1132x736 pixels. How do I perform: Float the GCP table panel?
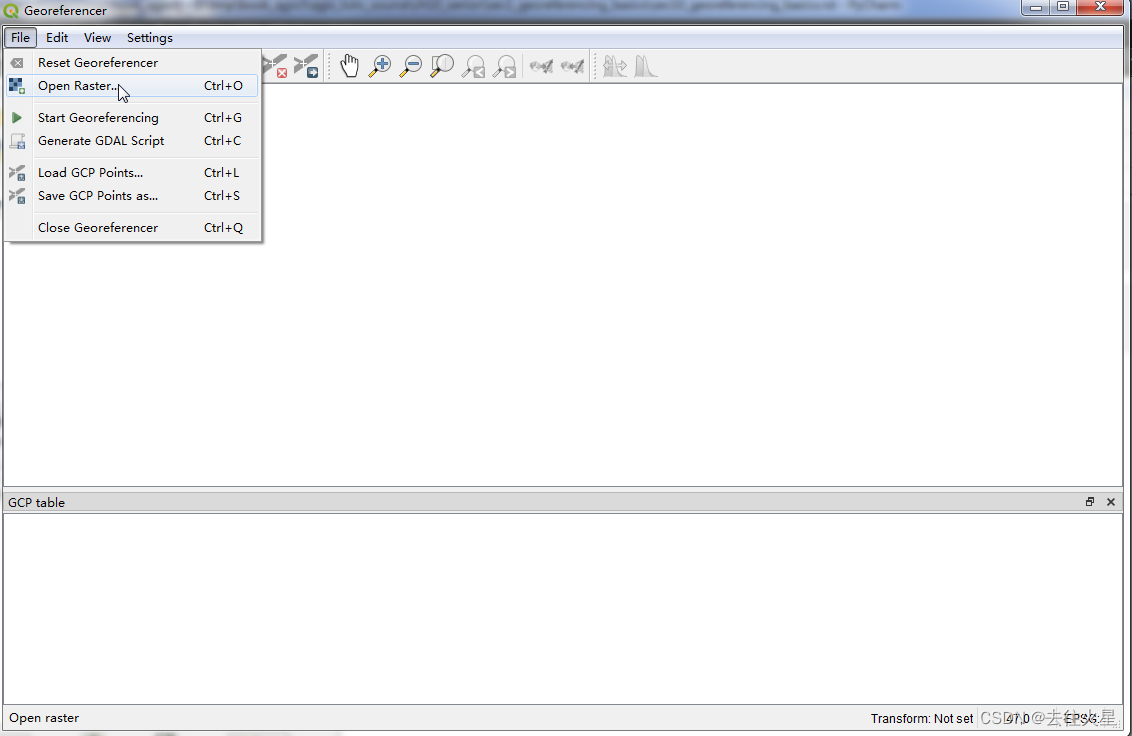pyautogui.click(x=1090, y=502)
